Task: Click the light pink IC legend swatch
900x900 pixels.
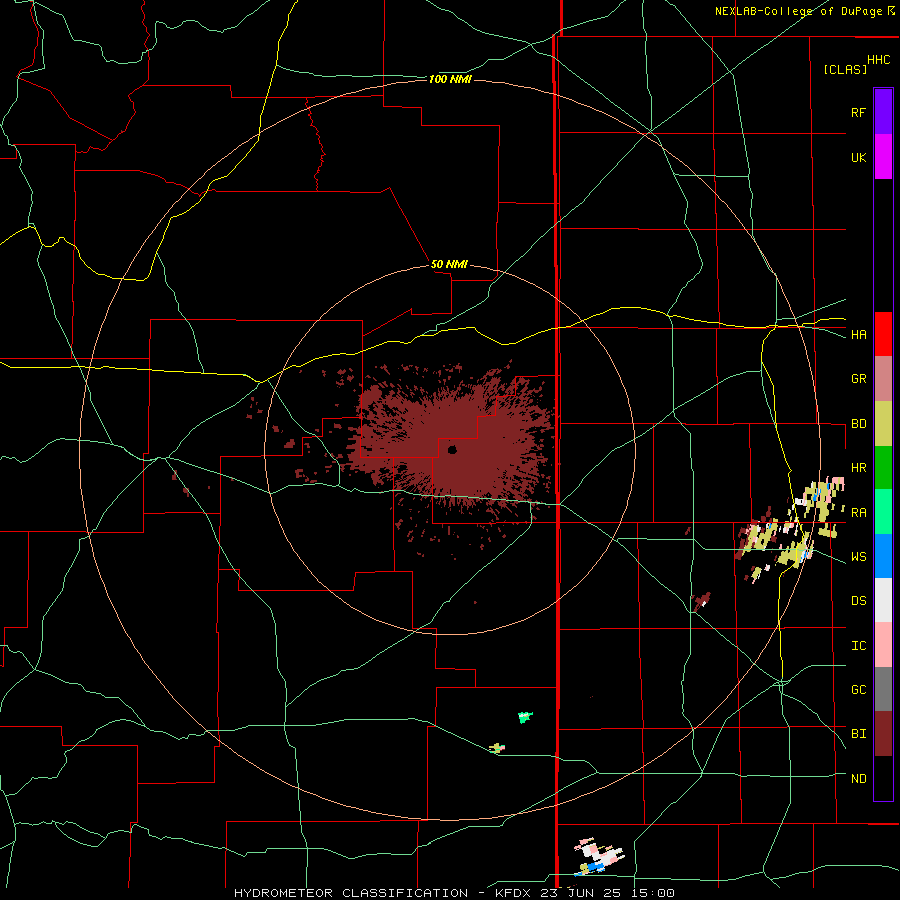Action: (x=883, y=645)
